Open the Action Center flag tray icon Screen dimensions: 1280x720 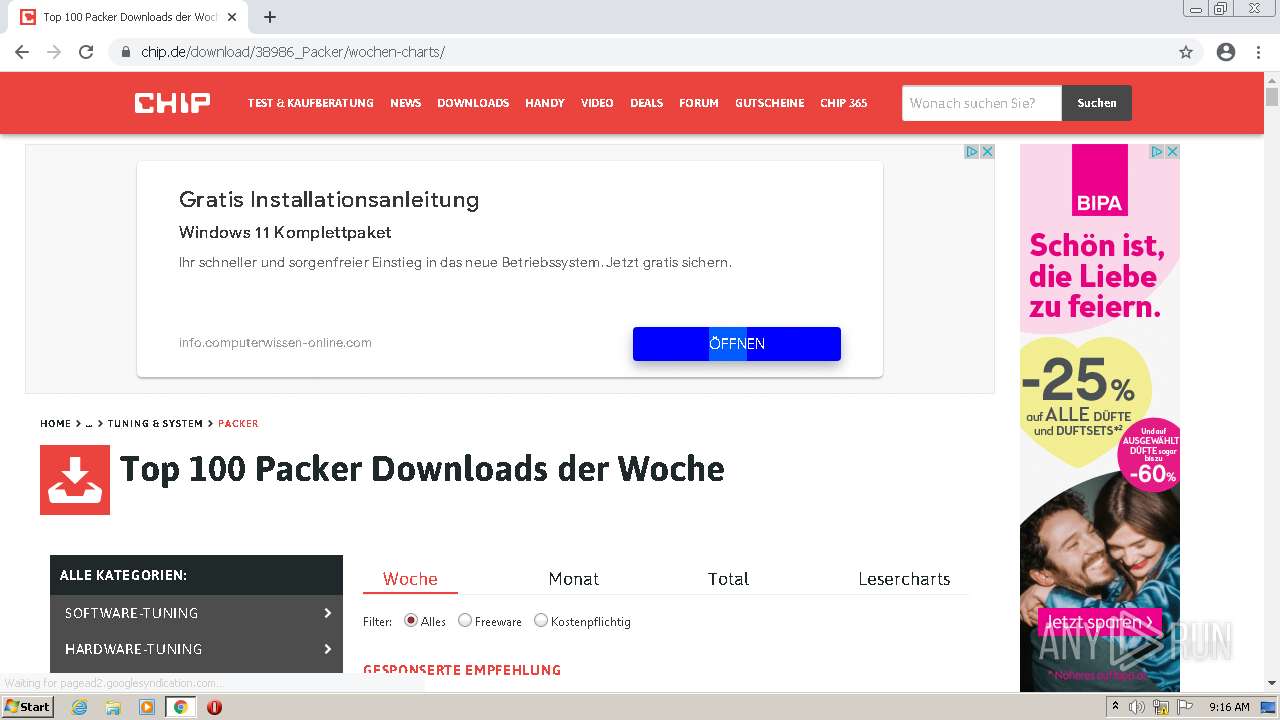(1185, 707)
